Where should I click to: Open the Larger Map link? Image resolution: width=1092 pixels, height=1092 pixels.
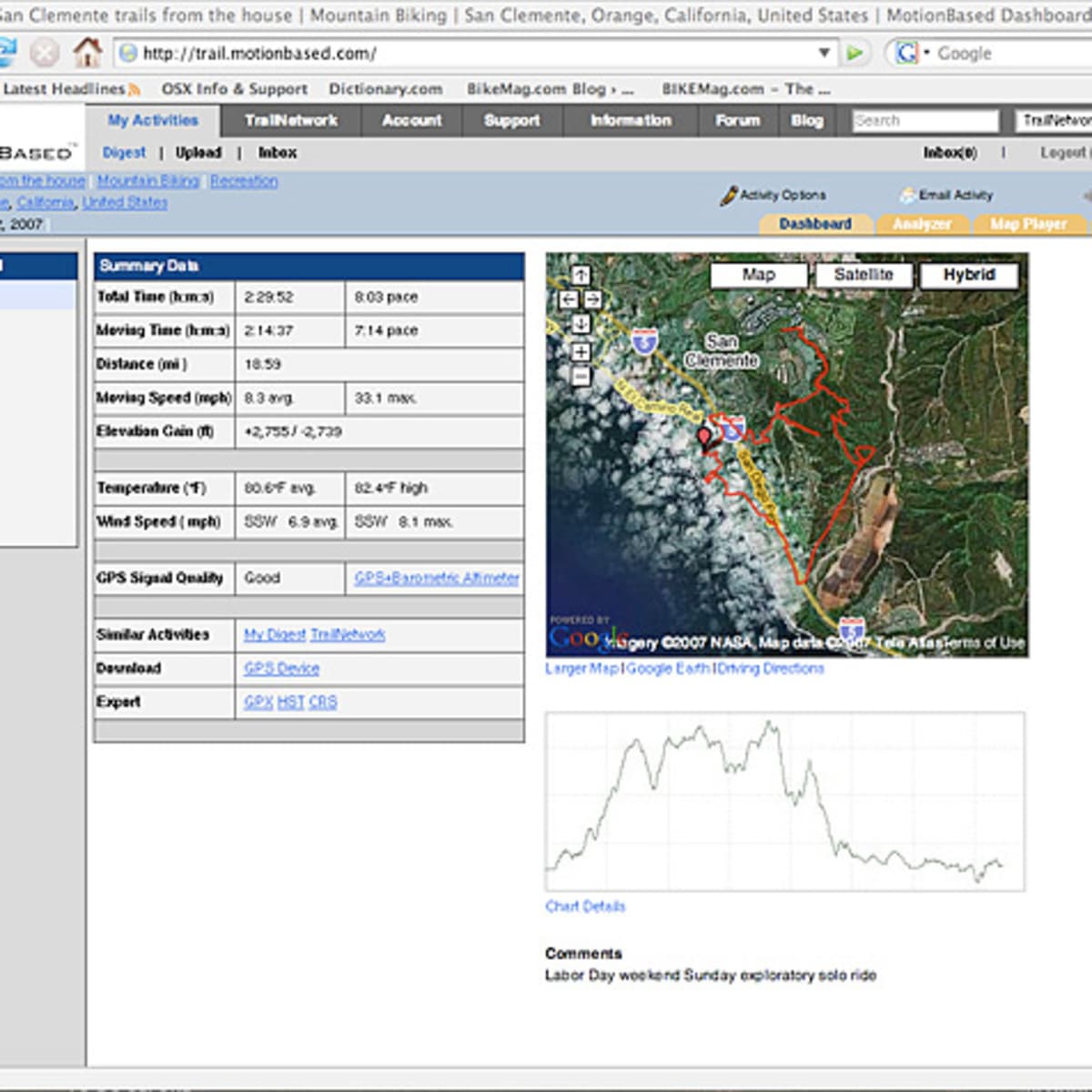(x=581, y=668)
